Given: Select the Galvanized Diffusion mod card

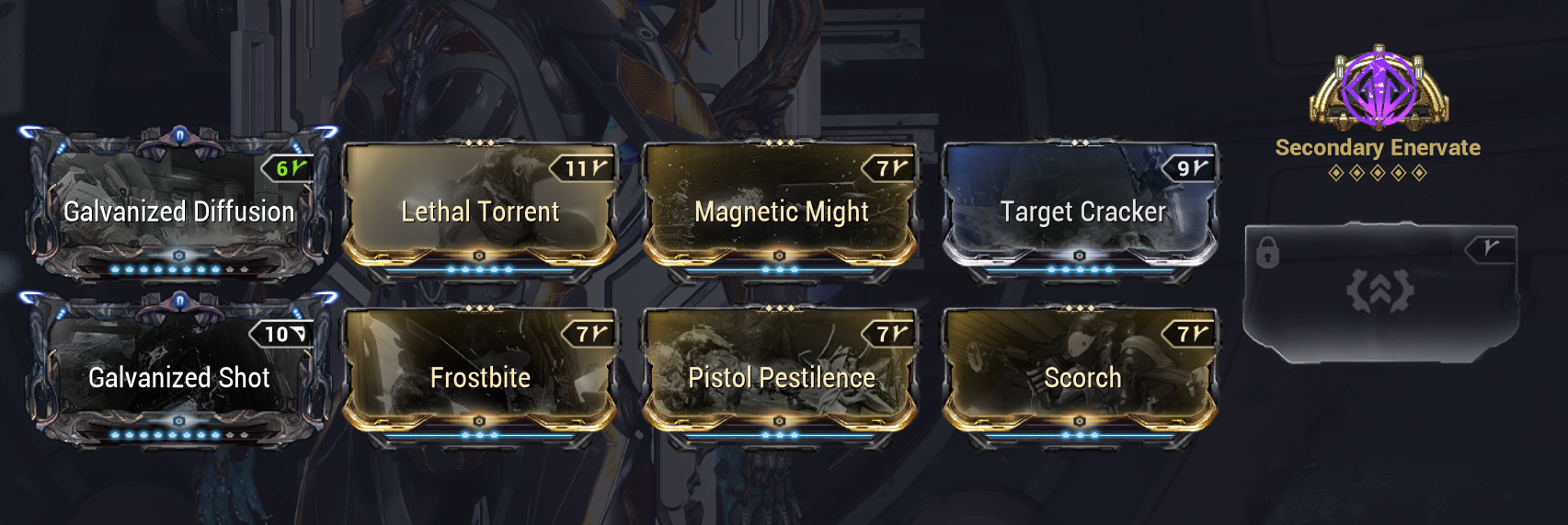Looking at the screenshot, I should pyautogui.click(x=178, y=204).
